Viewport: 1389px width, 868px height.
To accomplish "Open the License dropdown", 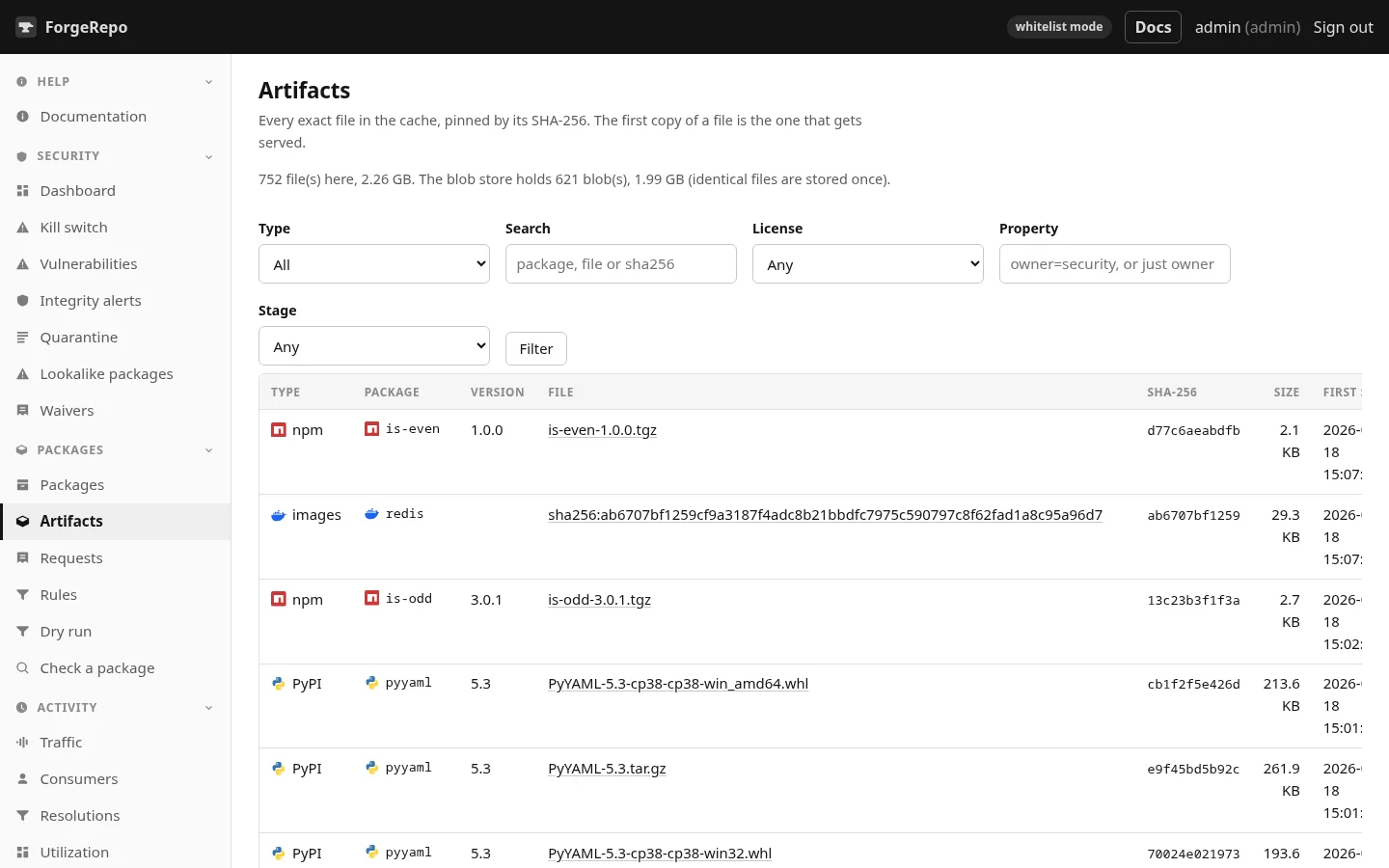I will [868, 264].
